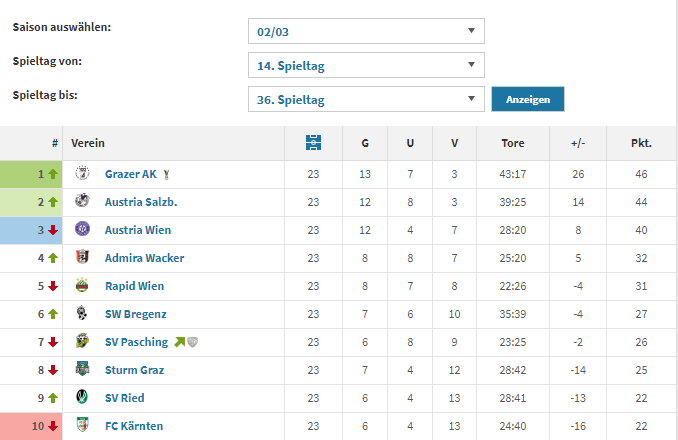The width and height of the screenshot is (678, 440).
Task: Click the SV Pasching club crest
Action: [x=82, y=341]
